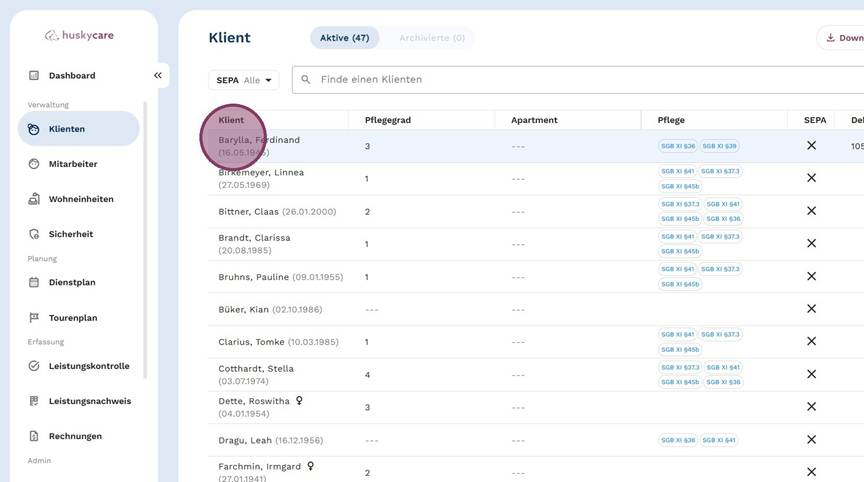Click SEPA X icon for Farchmin, Irmgard
This screenshot has height=482, width=864.
coord(812,472)
